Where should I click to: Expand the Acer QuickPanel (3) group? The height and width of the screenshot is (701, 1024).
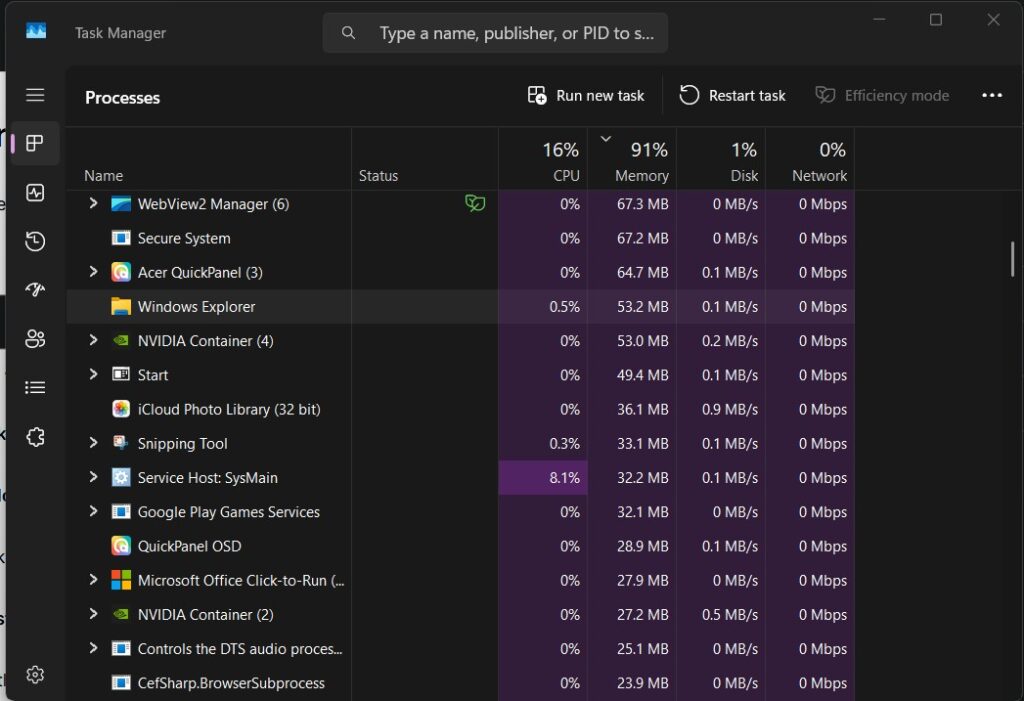pyautogui.click(x=93, y=272)
